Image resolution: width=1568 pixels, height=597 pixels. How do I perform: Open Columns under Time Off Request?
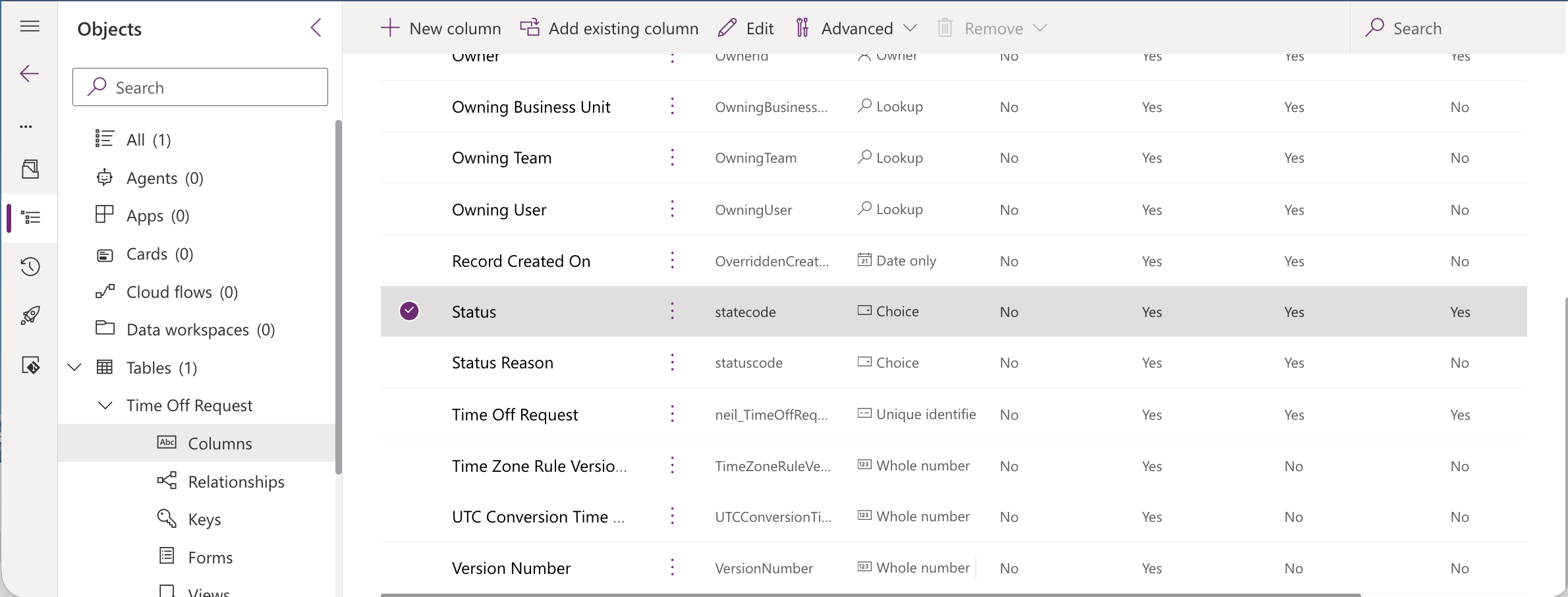[x=220, y=443]
